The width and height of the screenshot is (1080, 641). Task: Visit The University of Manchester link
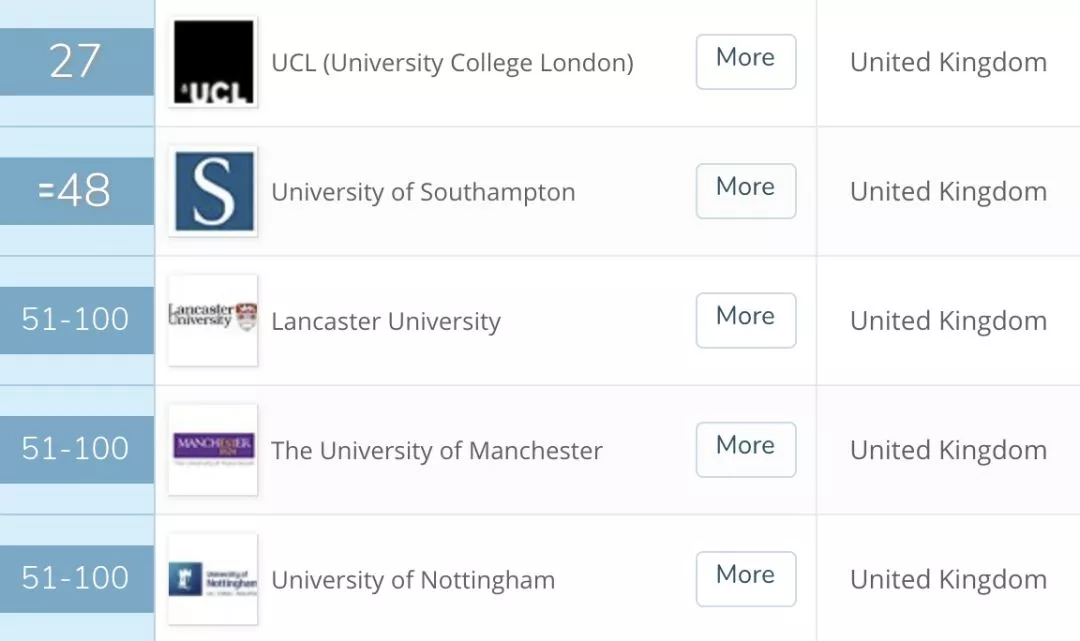[437, 450]
